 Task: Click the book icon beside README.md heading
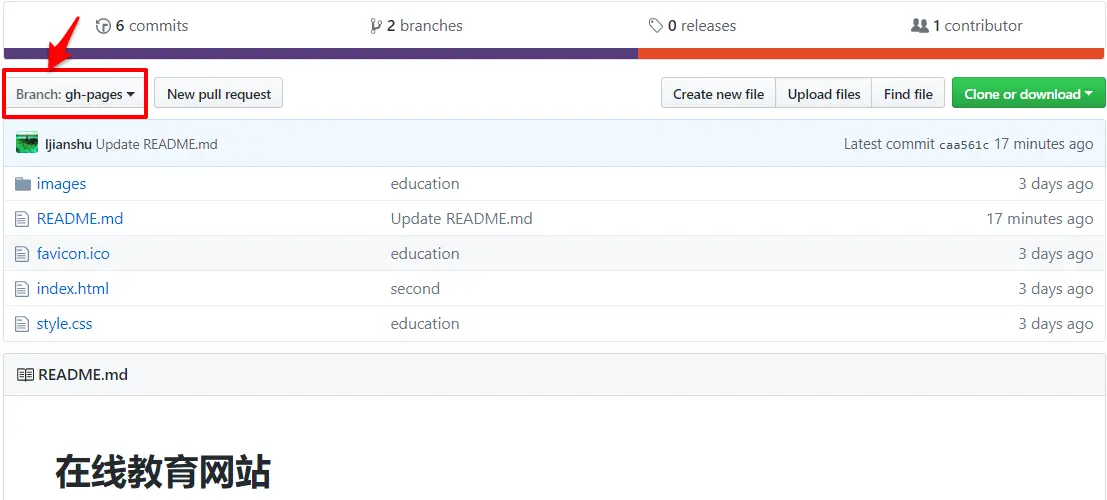[25, 375]
